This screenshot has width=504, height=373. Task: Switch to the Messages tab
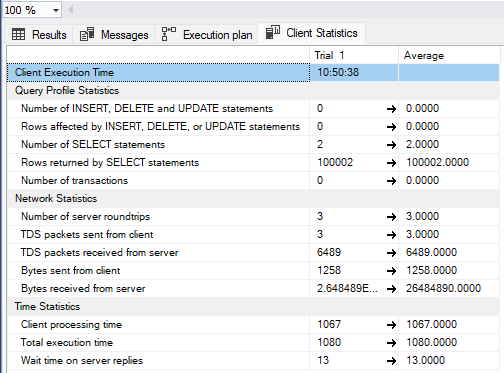tap(114, 35)
